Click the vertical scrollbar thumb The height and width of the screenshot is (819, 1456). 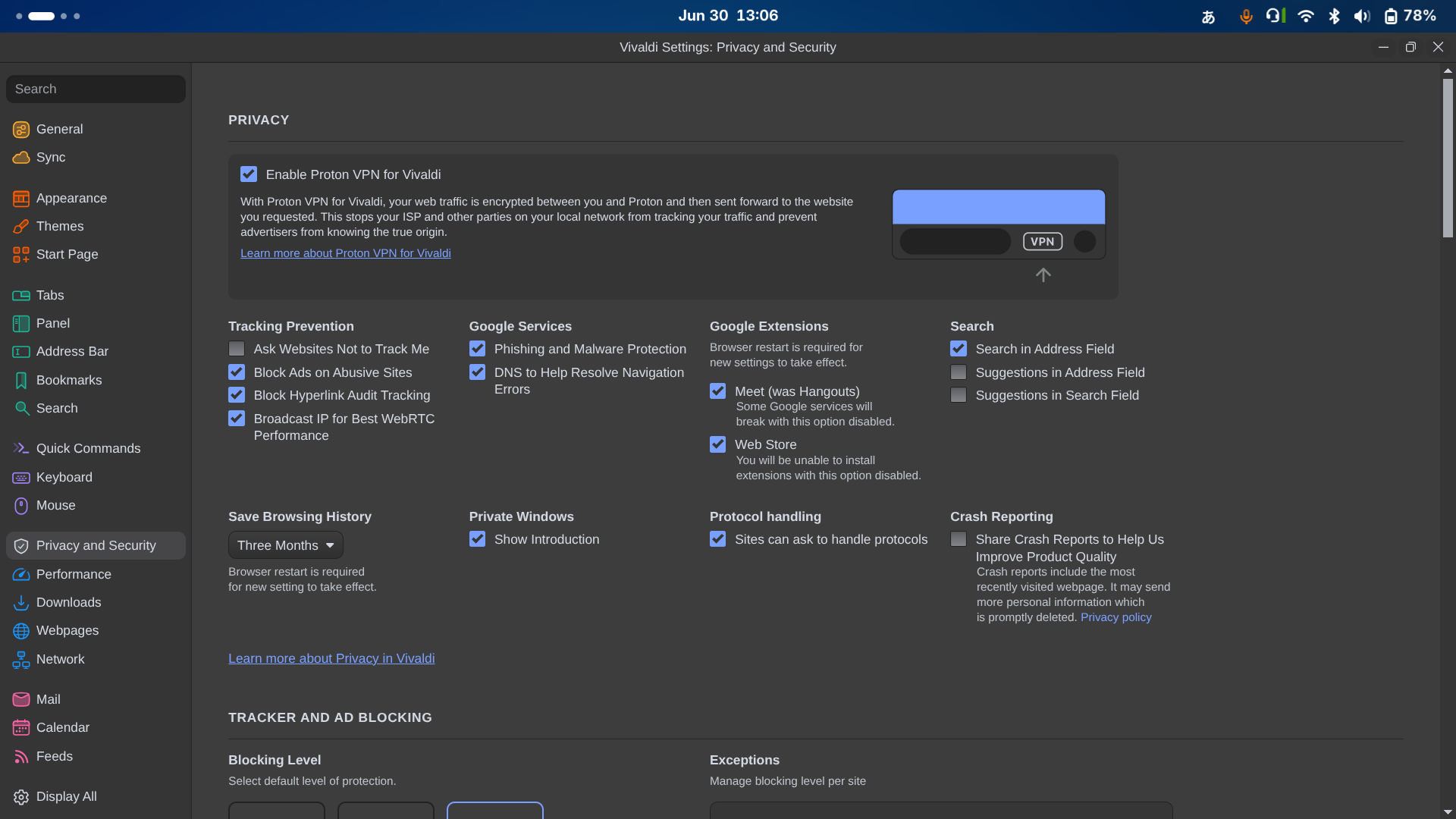pyautogui.click(x=1448, y=158)
